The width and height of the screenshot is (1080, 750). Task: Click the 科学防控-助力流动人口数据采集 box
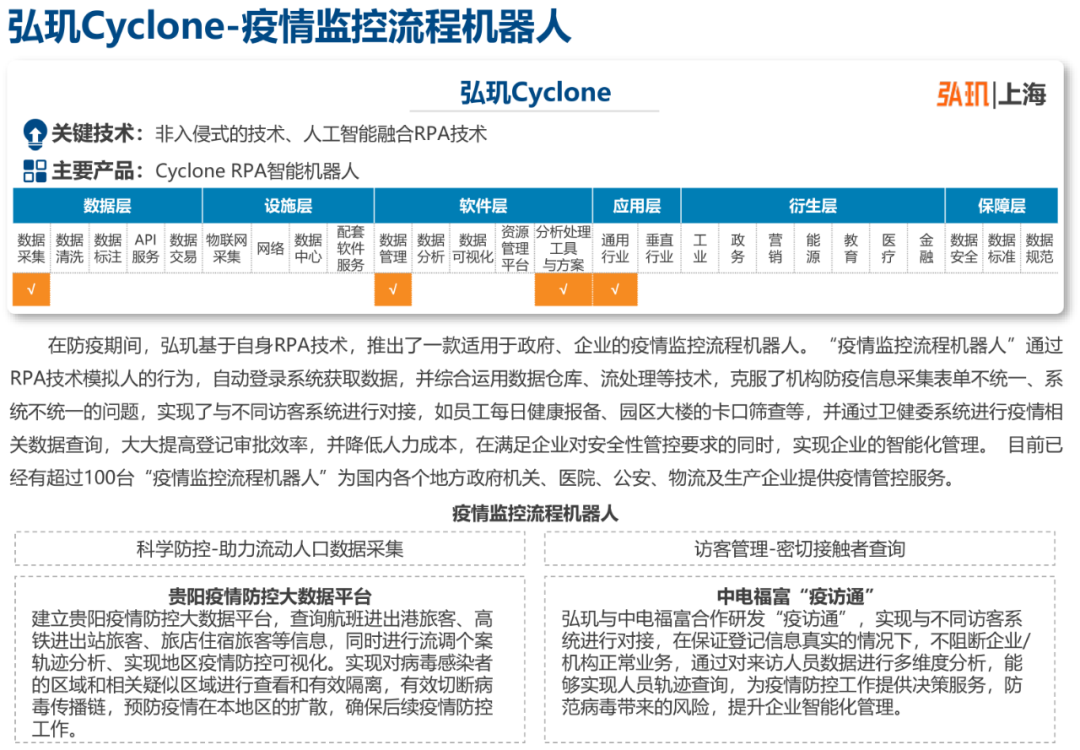[270, 549]
